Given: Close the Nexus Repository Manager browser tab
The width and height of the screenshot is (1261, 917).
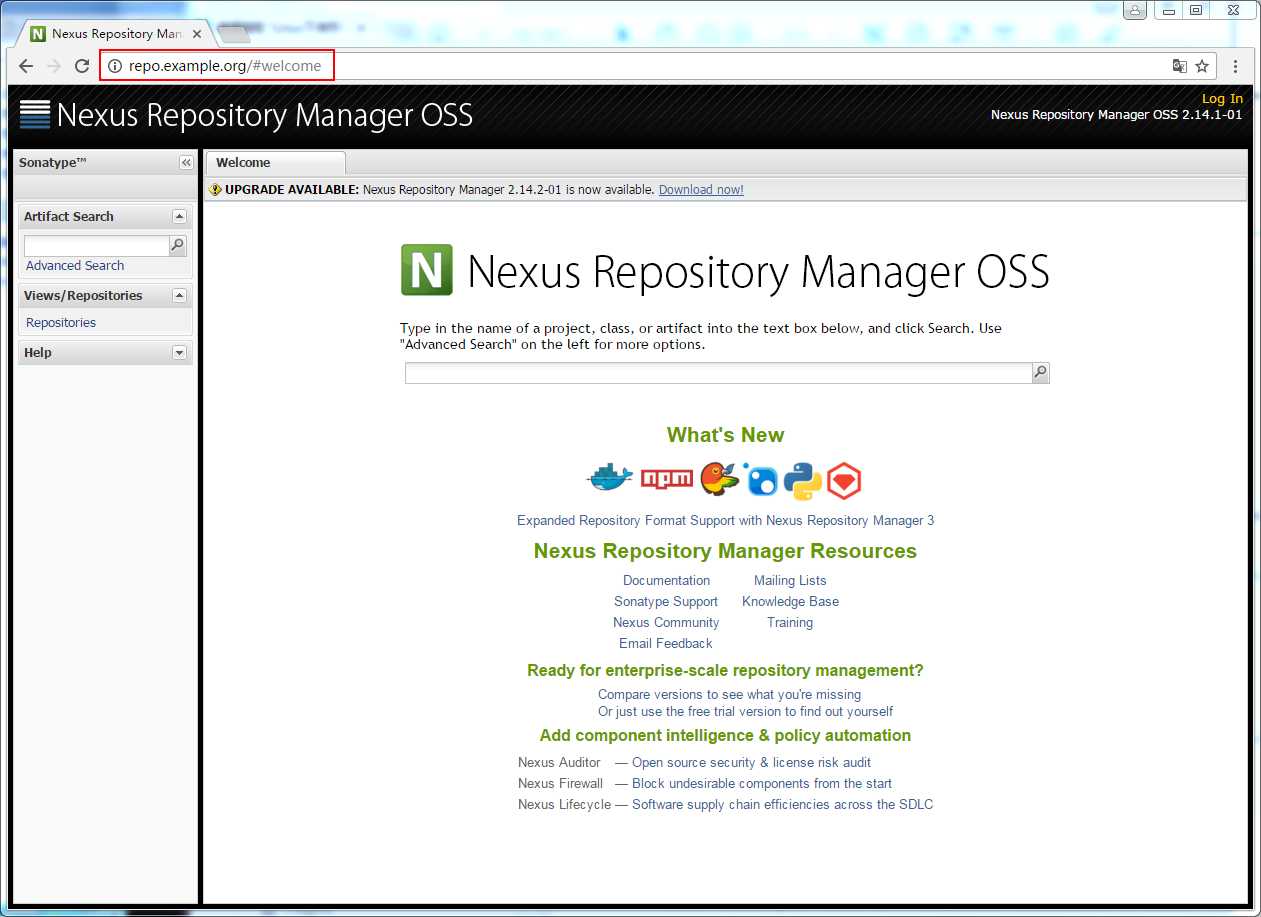Looking at the screenshot, I should pos(197,33).
